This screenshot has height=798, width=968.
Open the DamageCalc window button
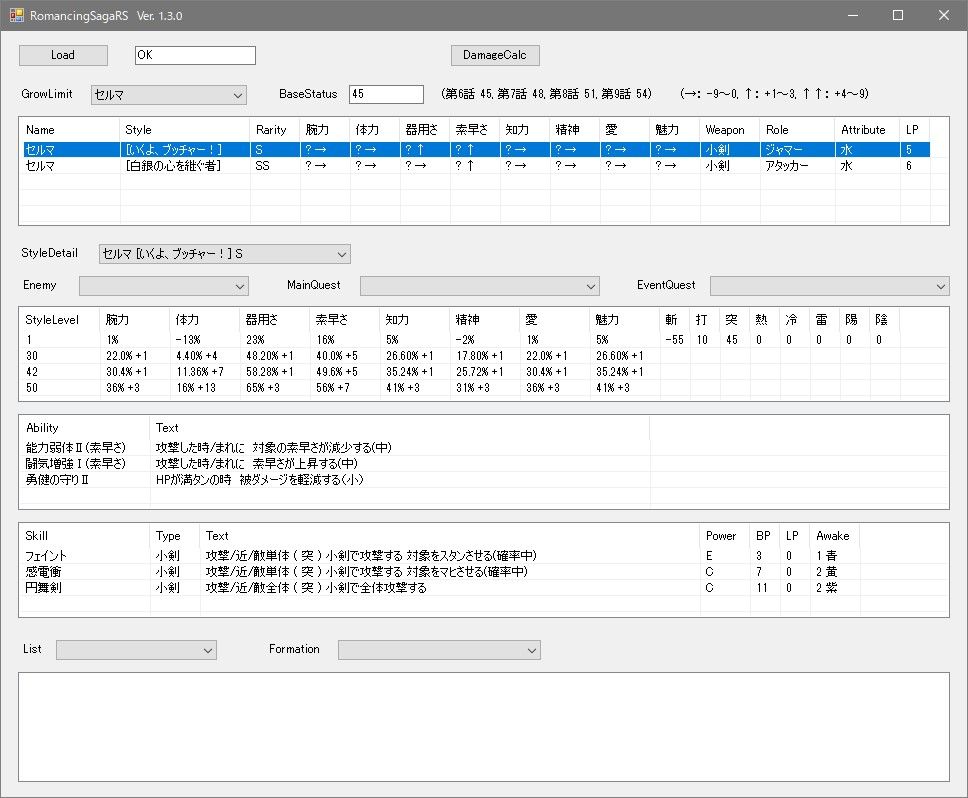coord(495,55)
